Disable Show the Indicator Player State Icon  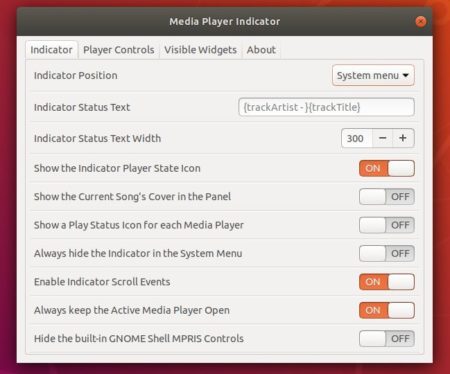(x=387, y=168)
